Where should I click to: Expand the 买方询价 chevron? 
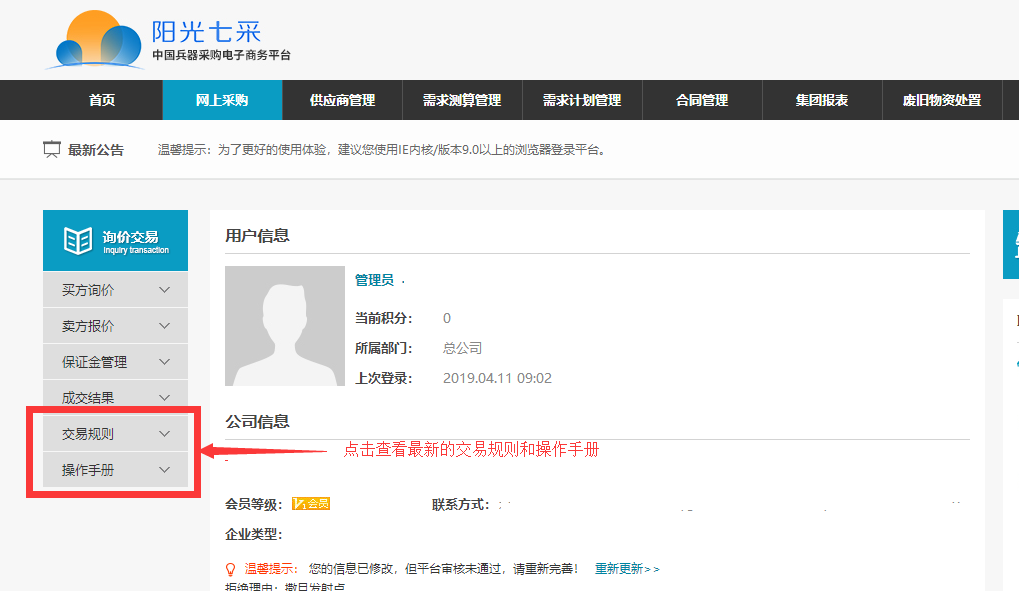164,290
